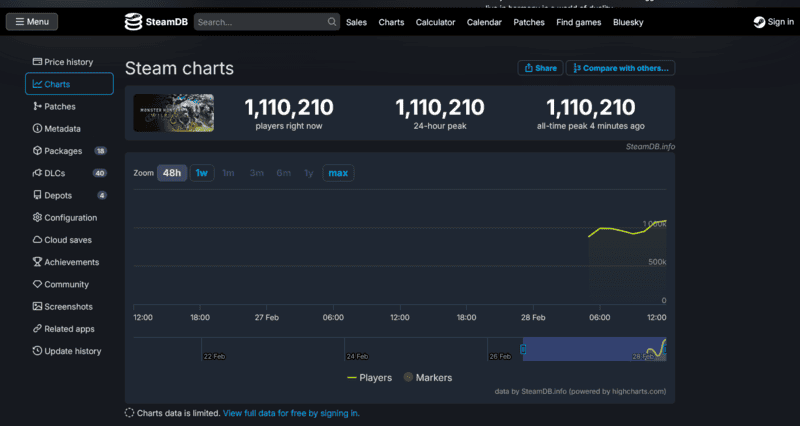
Task: Click the Share button
Action: tap(540, 68)
